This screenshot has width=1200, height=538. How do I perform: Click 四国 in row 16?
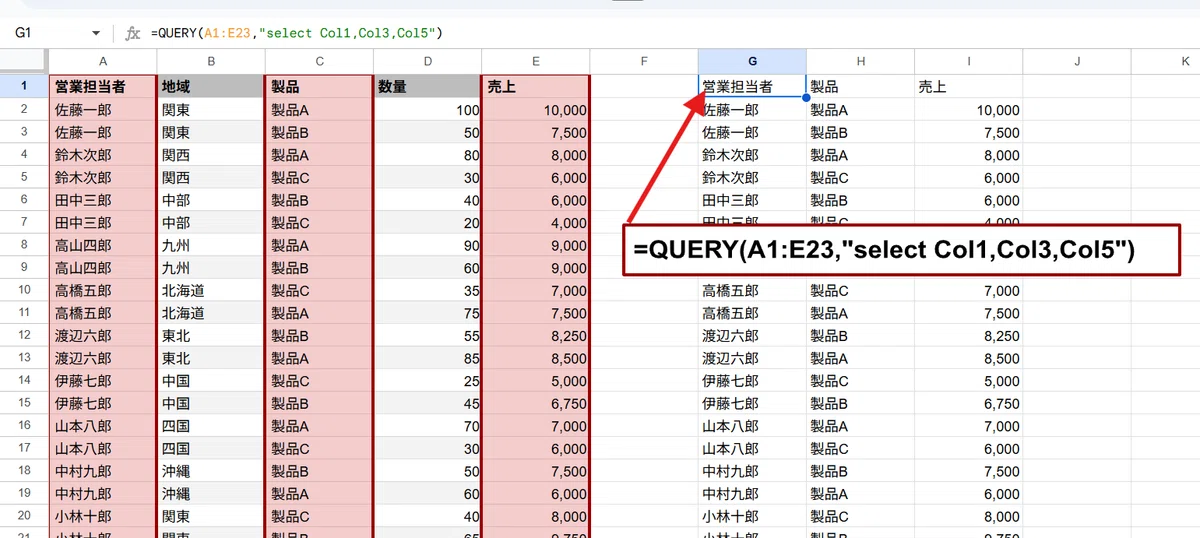211,426
